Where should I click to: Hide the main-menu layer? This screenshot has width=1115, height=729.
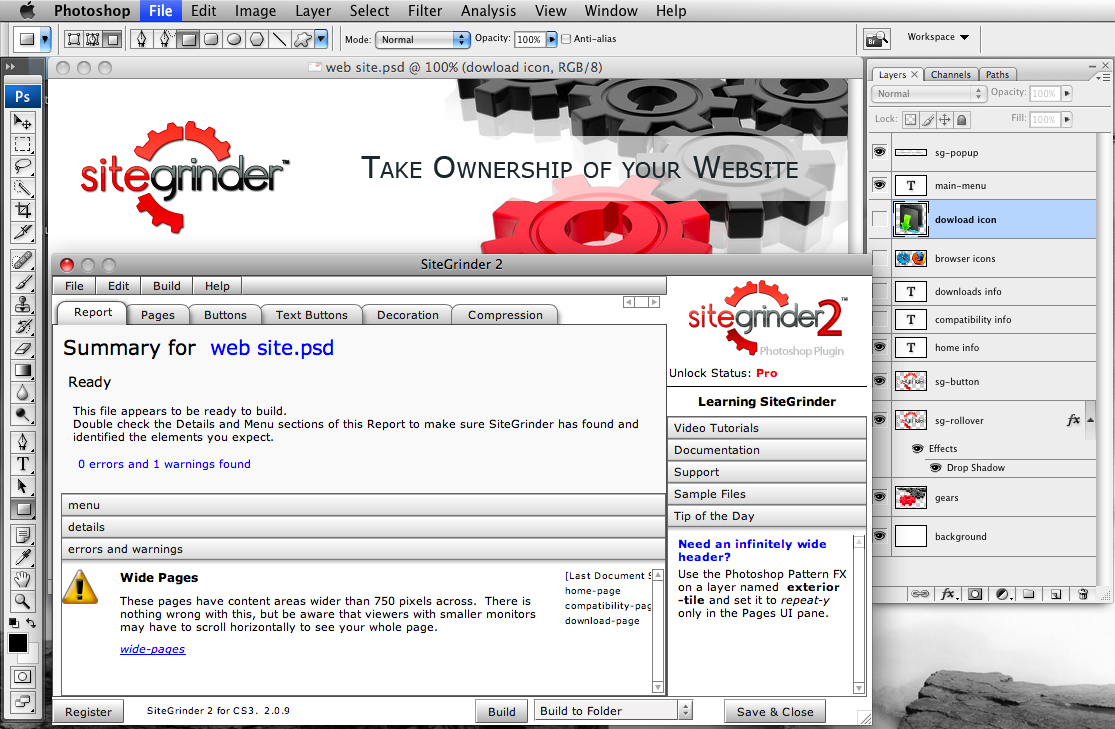pos(880,185)
